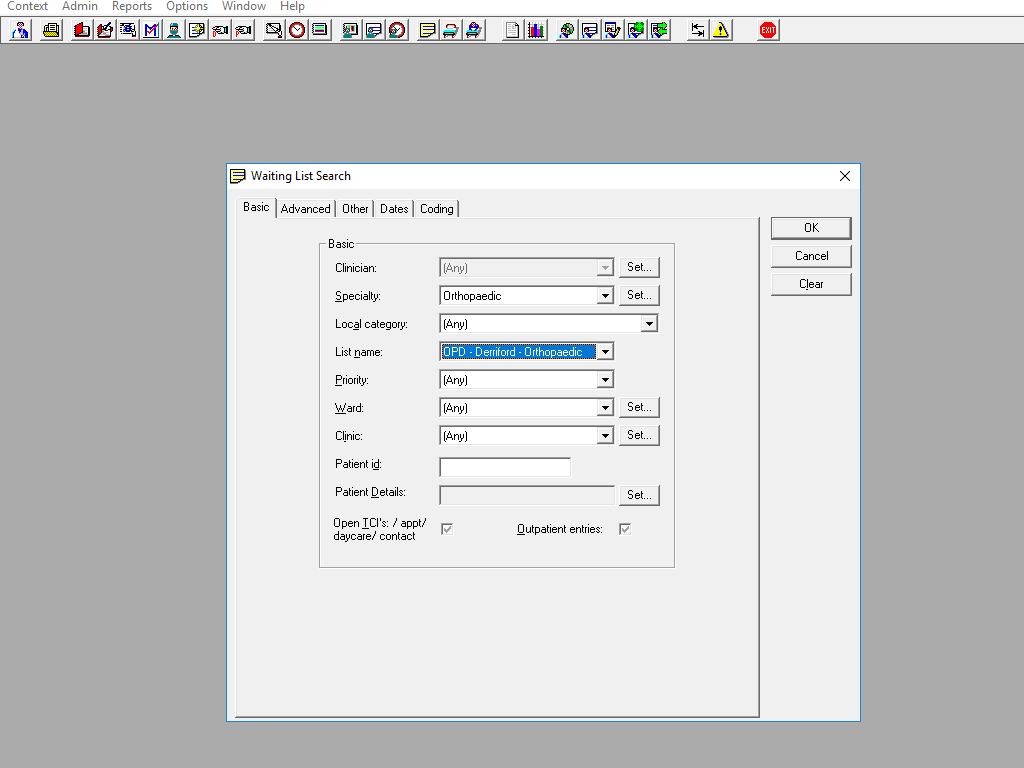The width and height of the screenshot is (1024, 768).
Task: Click the coloured bar chart toolbar icon
Action: click(536, 30)
